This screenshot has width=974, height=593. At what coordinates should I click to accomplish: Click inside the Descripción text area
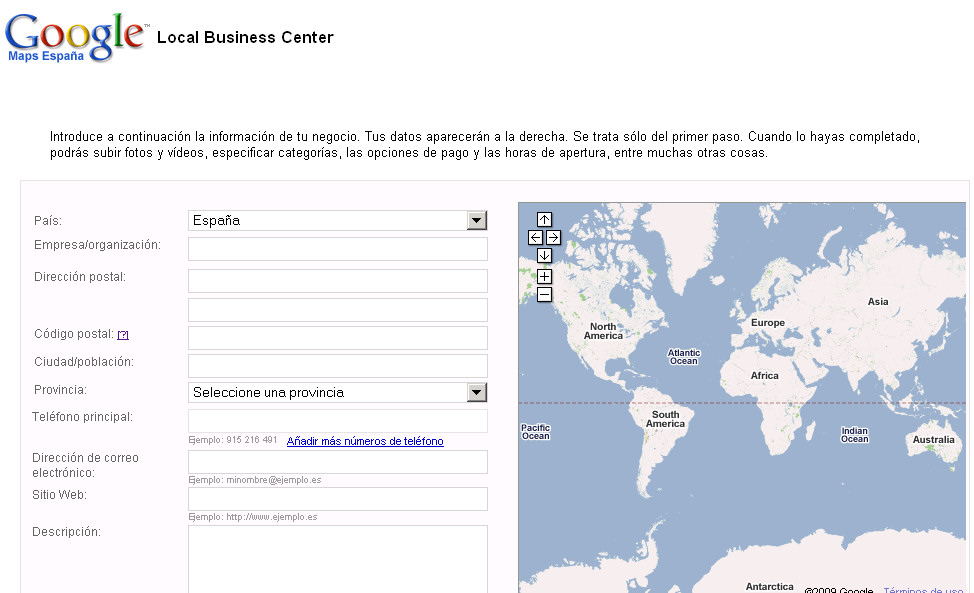click(337, 558)
